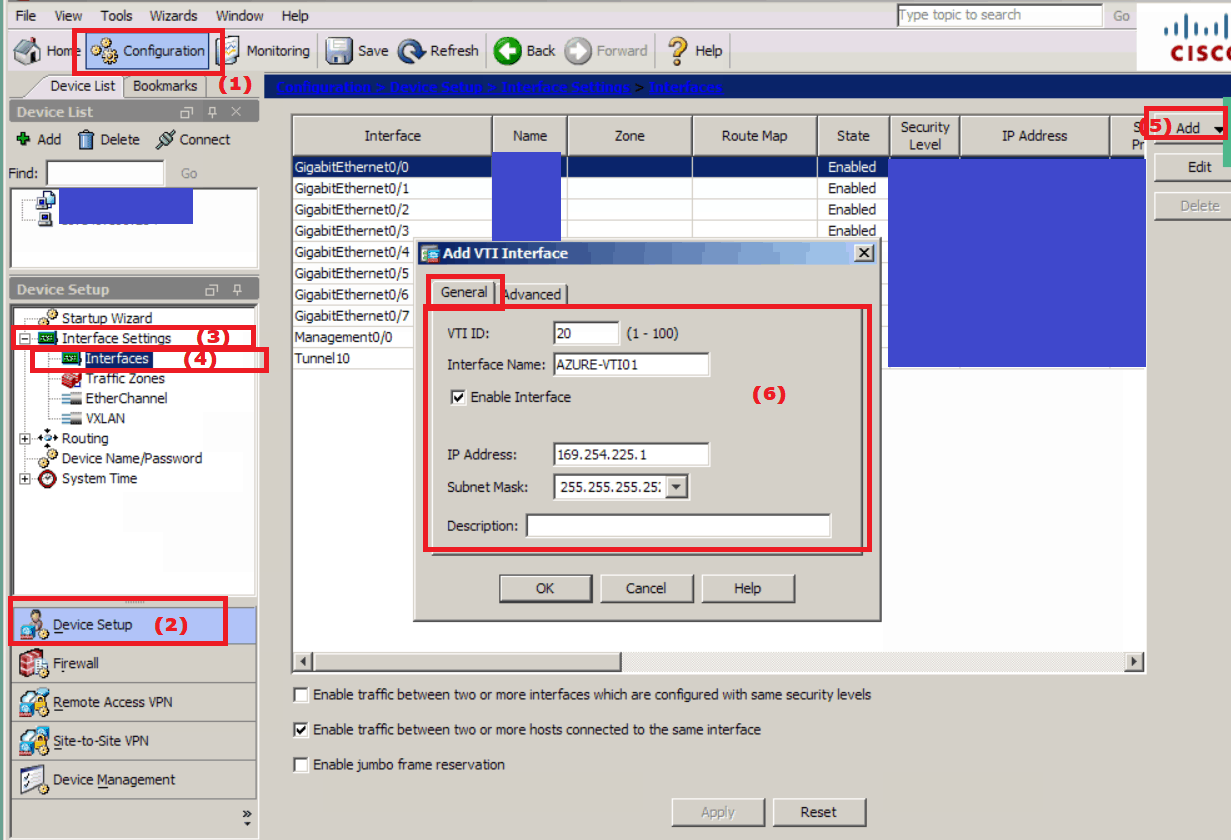Screen dimensions: 1231x840
Task: Enable jumbo frame reservation
Action: click(301, 765)
